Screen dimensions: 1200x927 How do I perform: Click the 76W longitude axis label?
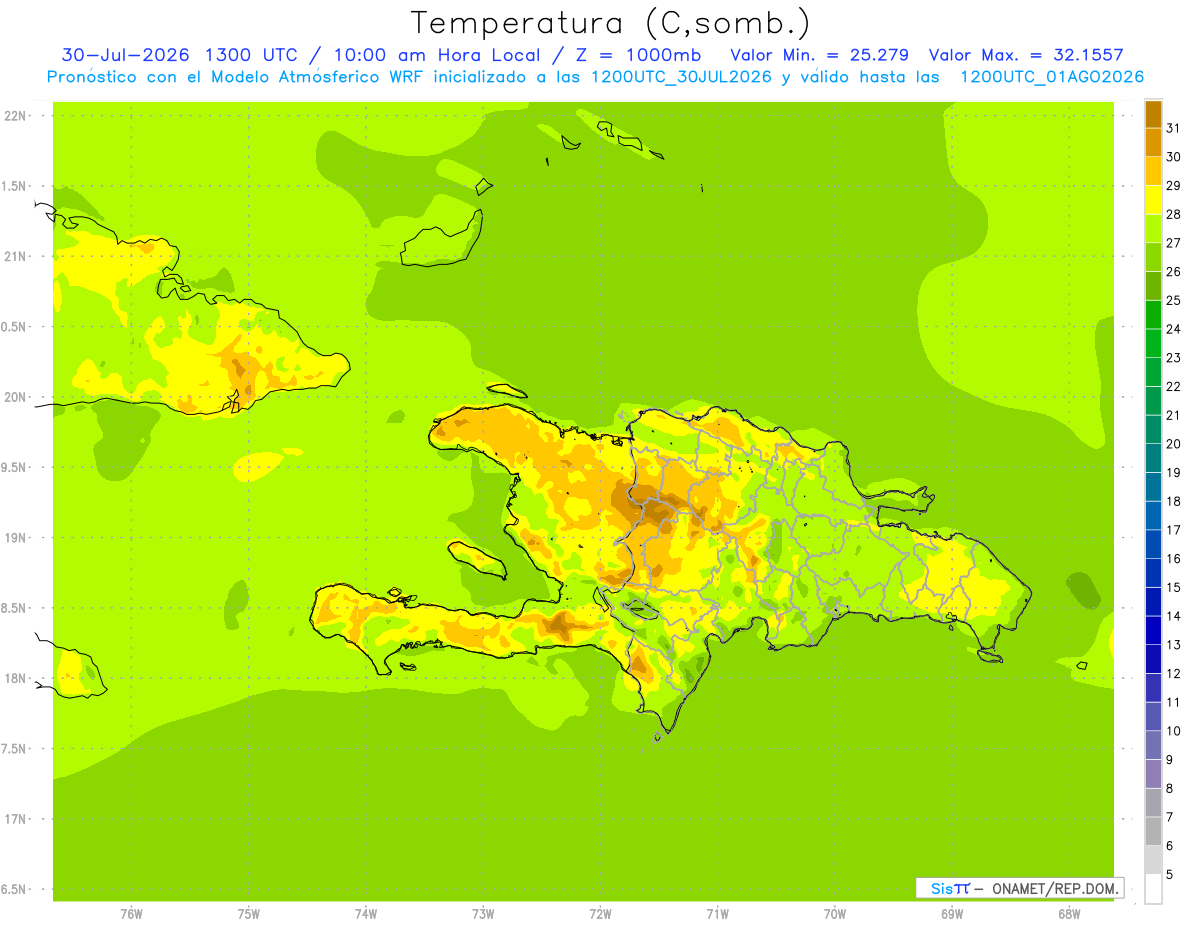click(131, 914)
